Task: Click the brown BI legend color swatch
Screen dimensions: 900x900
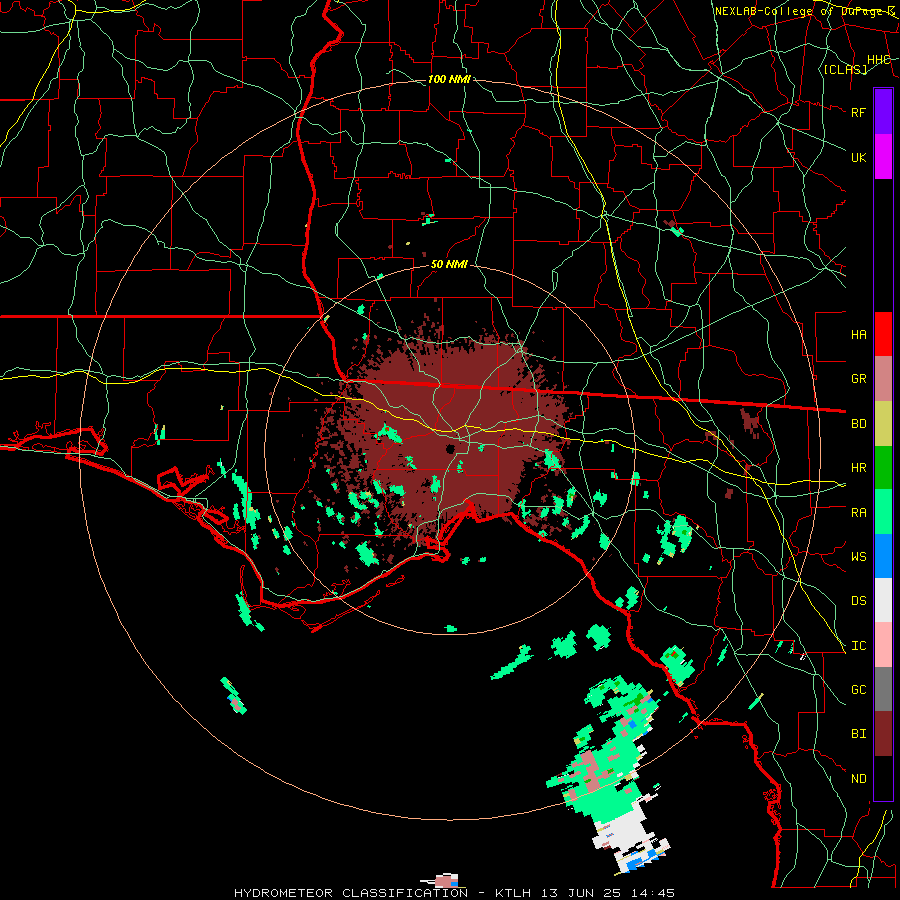Action: point(883,734)
